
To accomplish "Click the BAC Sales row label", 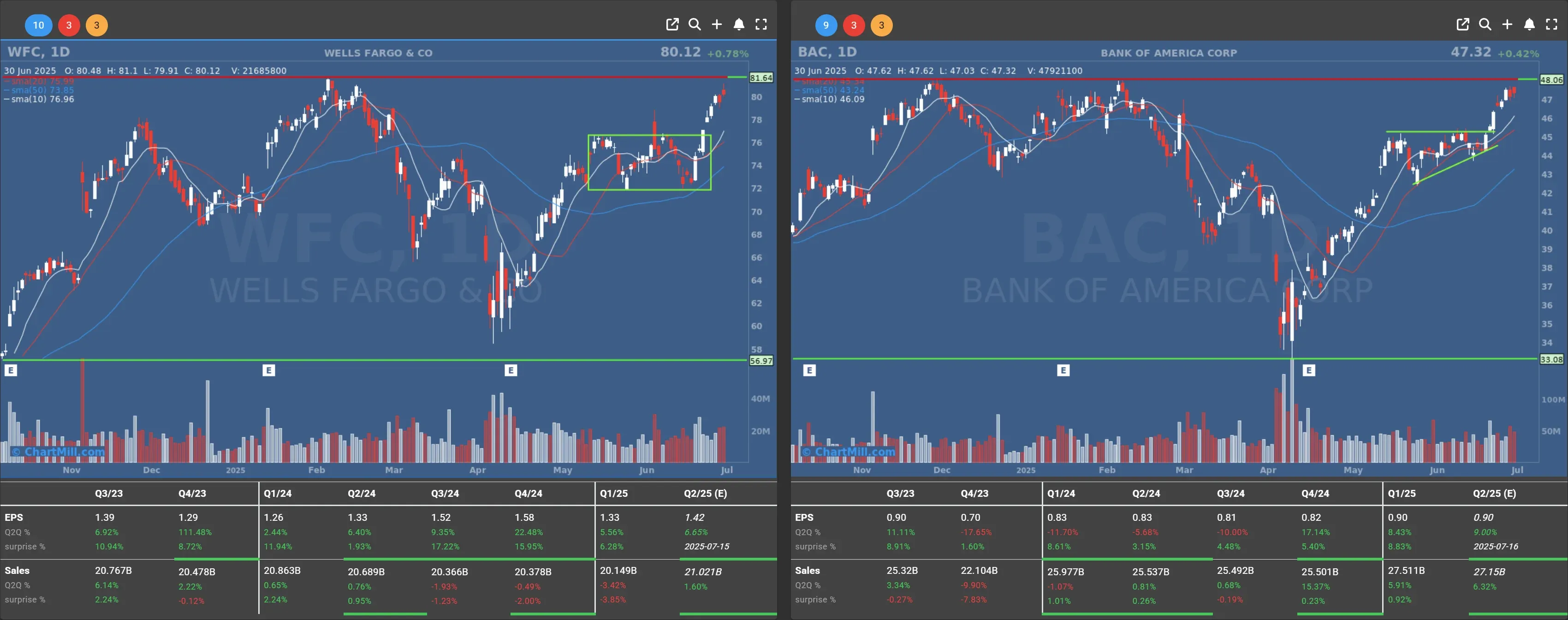I will [x=807, y=571].
